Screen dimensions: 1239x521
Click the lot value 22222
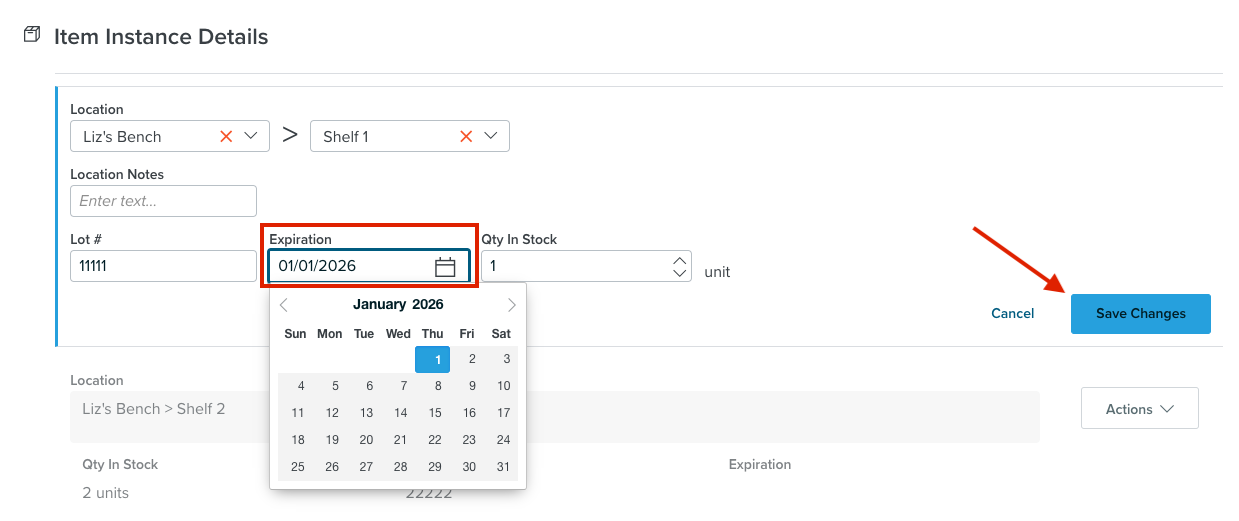click(x=429, y=493)
